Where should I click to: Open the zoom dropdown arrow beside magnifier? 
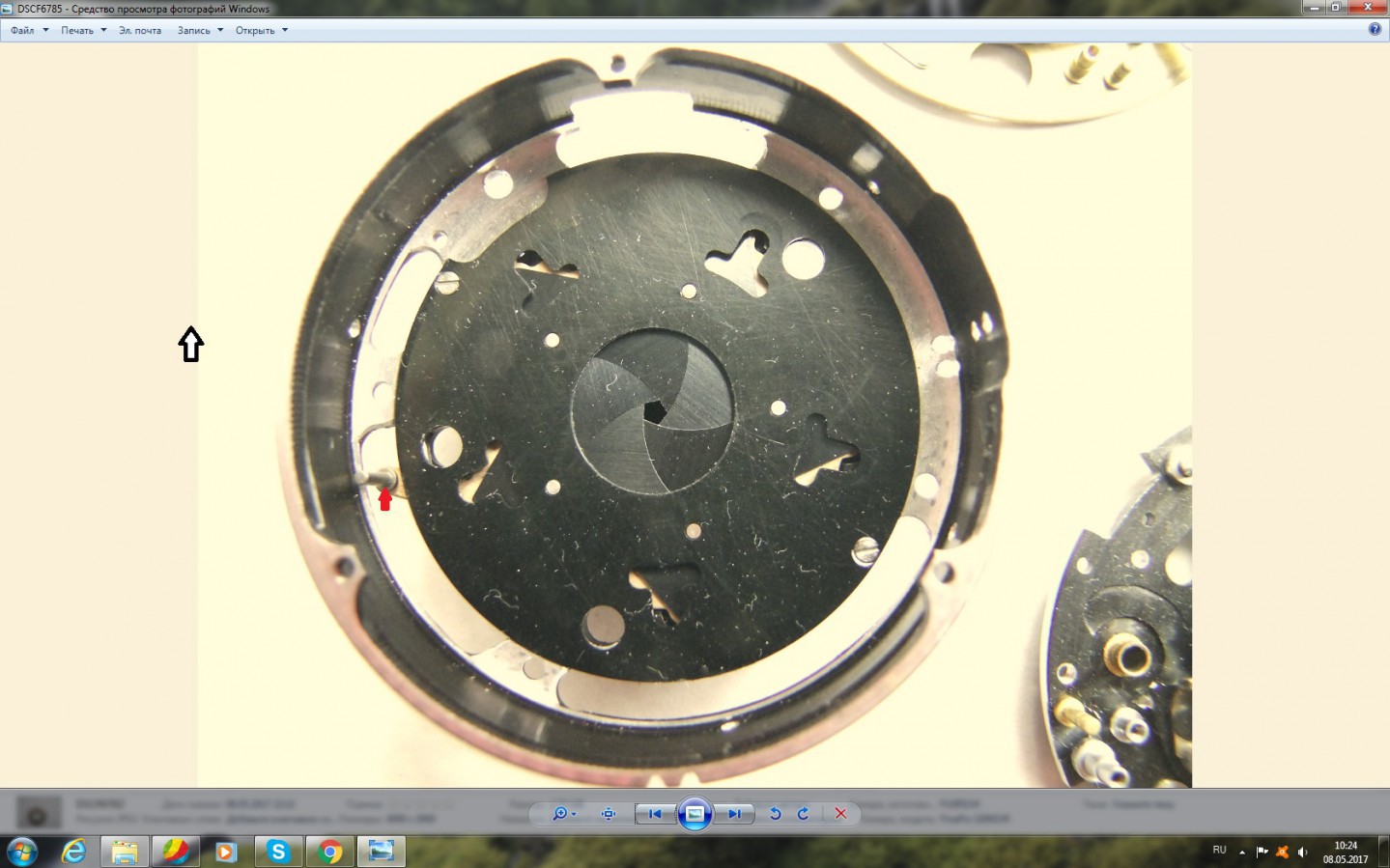[x=574, y=814]
